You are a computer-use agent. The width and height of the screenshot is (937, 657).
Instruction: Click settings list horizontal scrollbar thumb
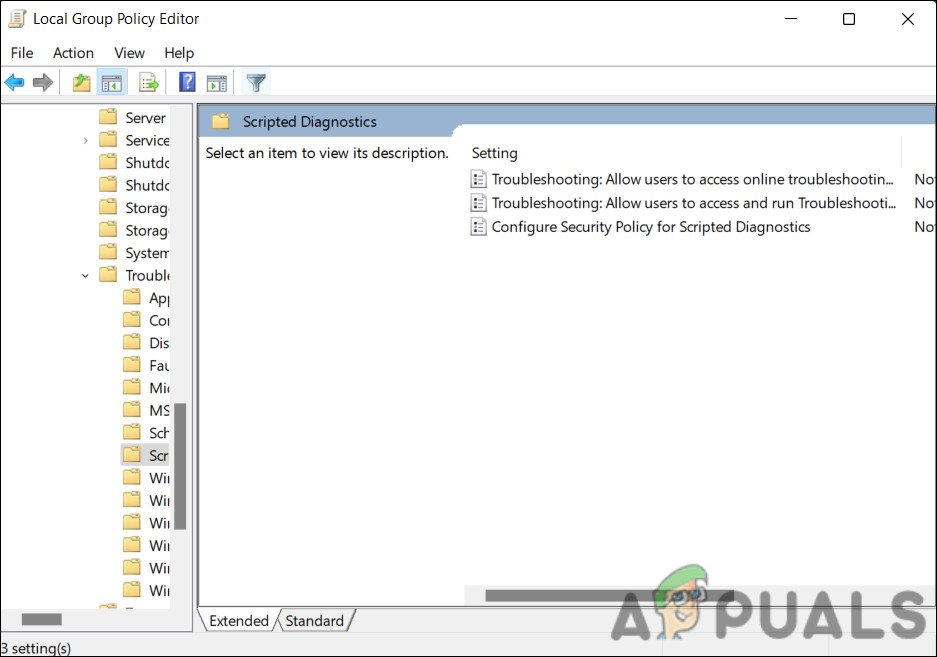pos(609,595)
